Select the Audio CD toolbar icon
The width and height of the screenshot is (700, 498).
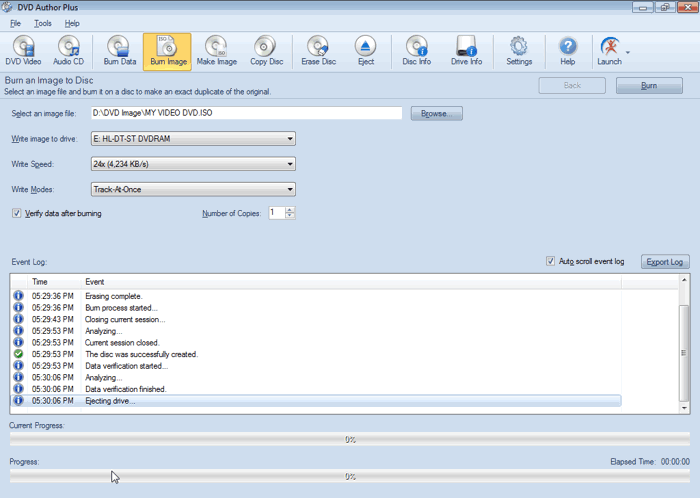68,51
